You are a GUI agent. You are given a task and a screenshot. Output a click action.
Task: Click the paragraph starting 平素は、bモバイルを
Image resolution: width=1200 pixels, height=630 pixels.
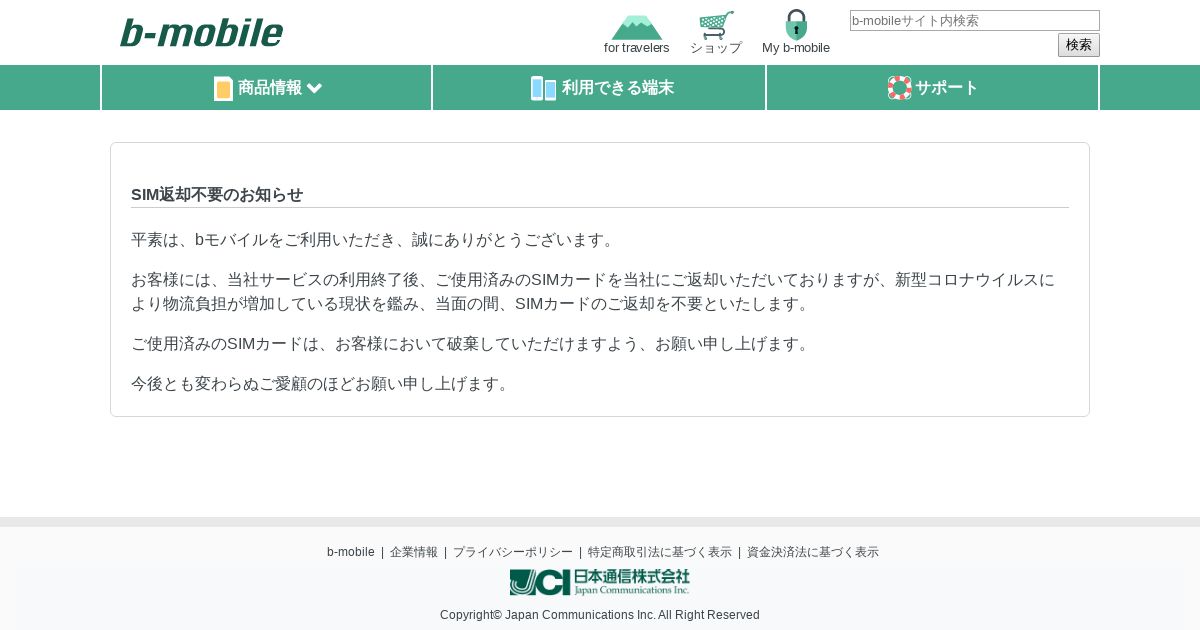click(x=375, y=240)
